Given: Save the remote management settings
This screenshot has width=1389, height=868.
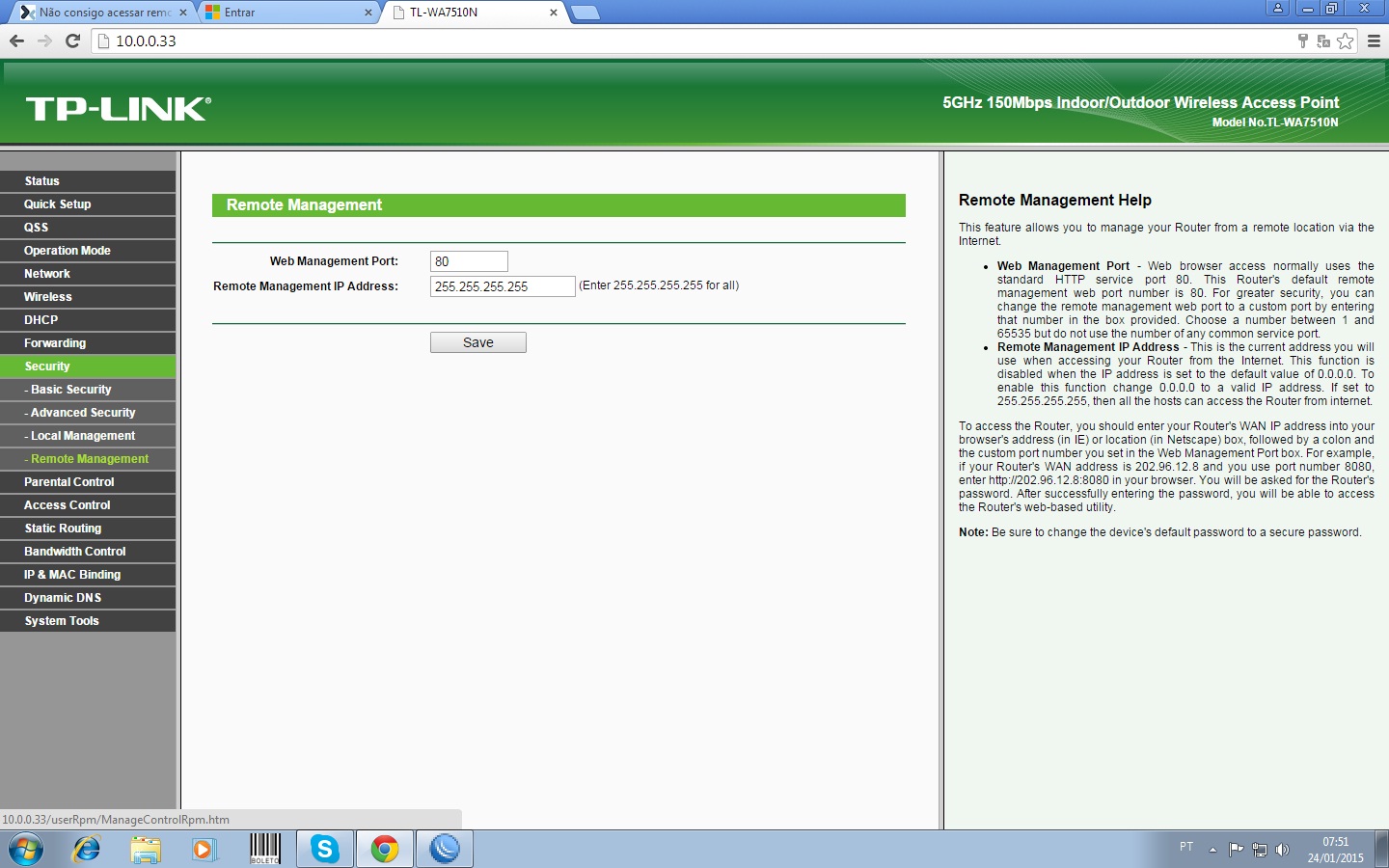Looking at the screenshot, I should point(478,342).
